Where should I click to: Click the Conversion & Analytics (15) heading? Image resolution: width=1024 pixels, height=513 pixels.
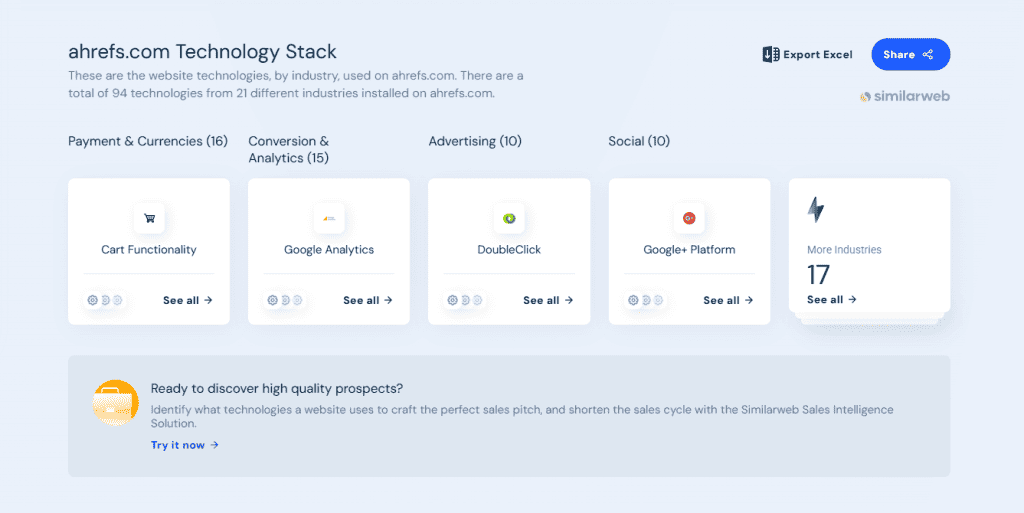tap(289, 149)
